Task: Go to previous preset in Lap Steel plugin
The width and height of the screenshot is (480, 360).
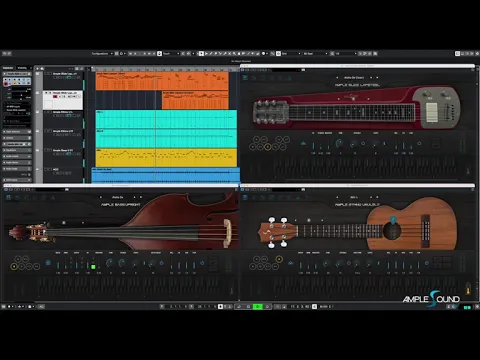Action: [x=337, y=77]
